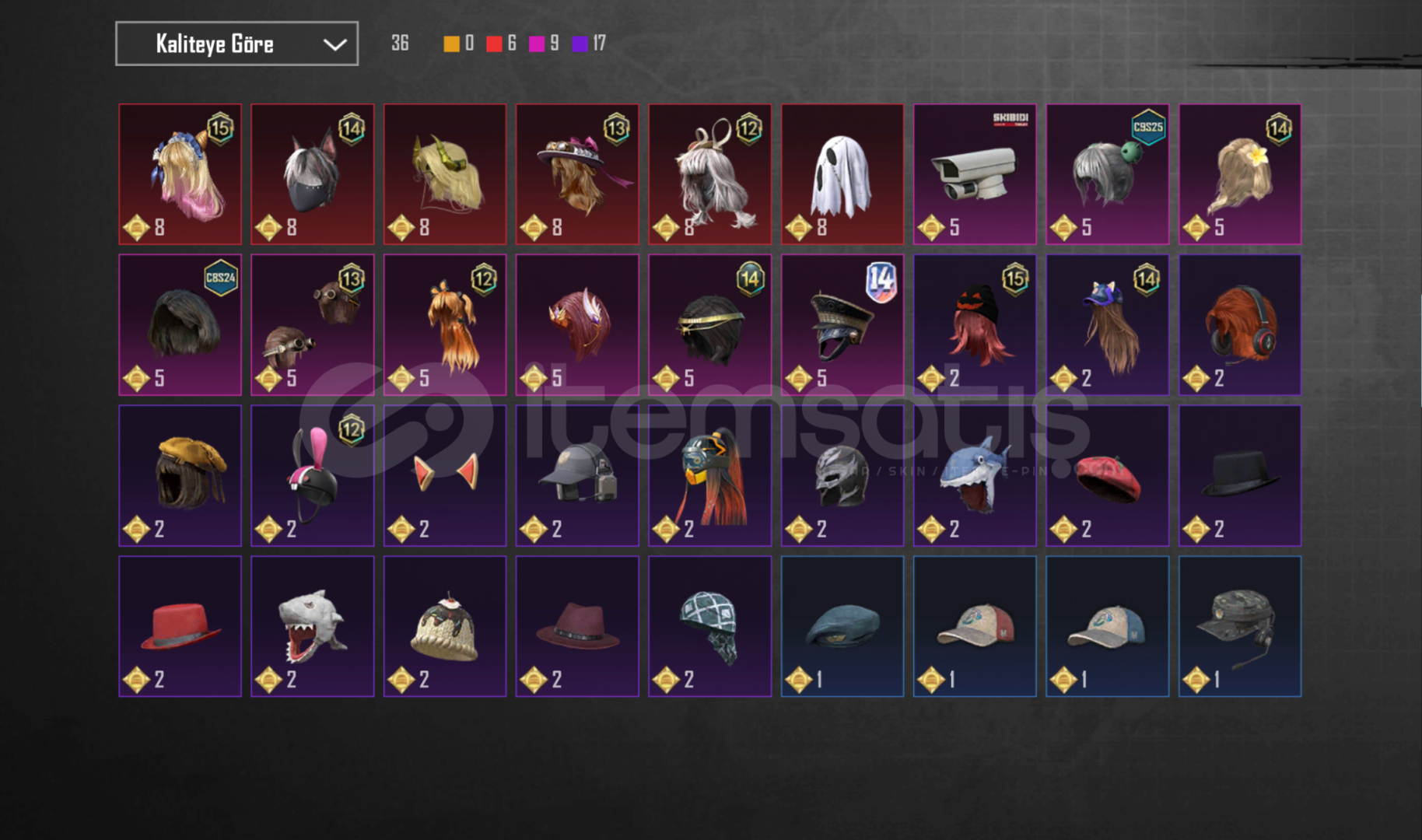This screenshot has height=840, width=1422.
Task: Select the C9S25 grey hair item
Action: pyautogui.click(x=1107, y=174)
